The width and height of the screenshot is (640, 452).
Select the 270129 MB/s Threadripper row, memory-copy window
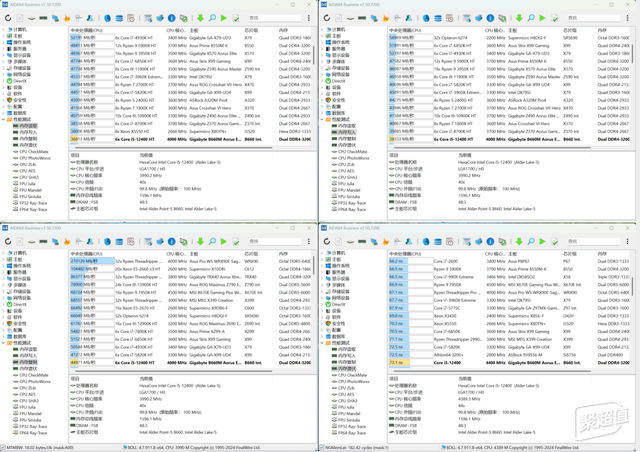click(190, 261)
